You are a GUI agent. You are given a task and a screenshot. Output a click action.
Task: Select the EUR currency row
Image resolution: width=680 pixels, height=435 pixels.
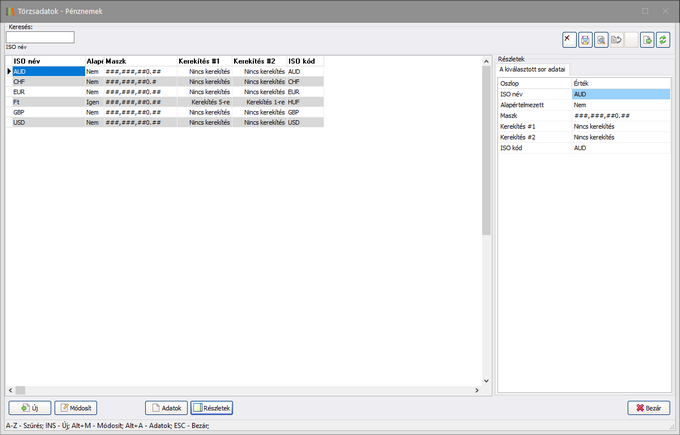tap(48, 92)
